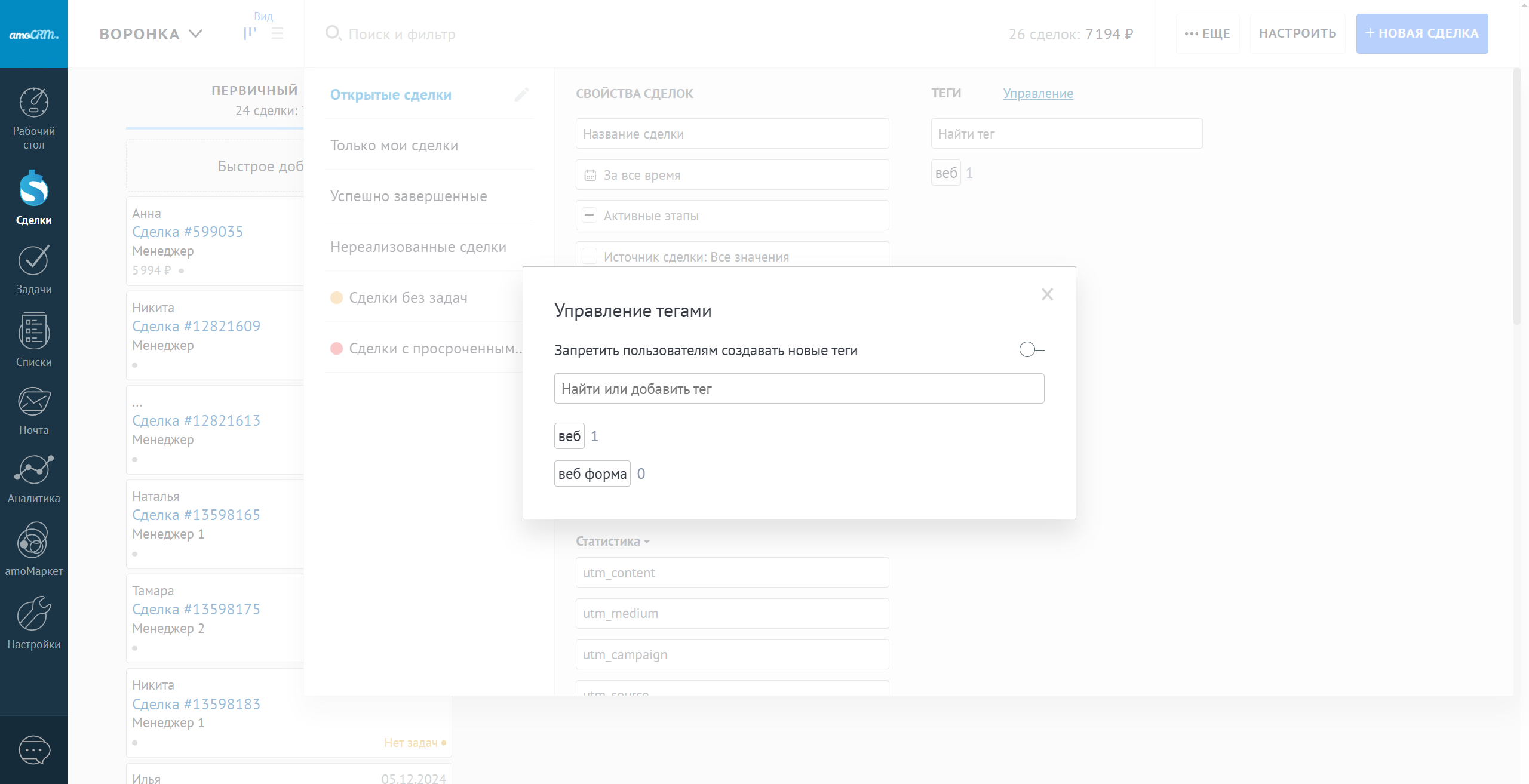
Task: Select the Только мои сделки filter
Action: click(394, 145)
